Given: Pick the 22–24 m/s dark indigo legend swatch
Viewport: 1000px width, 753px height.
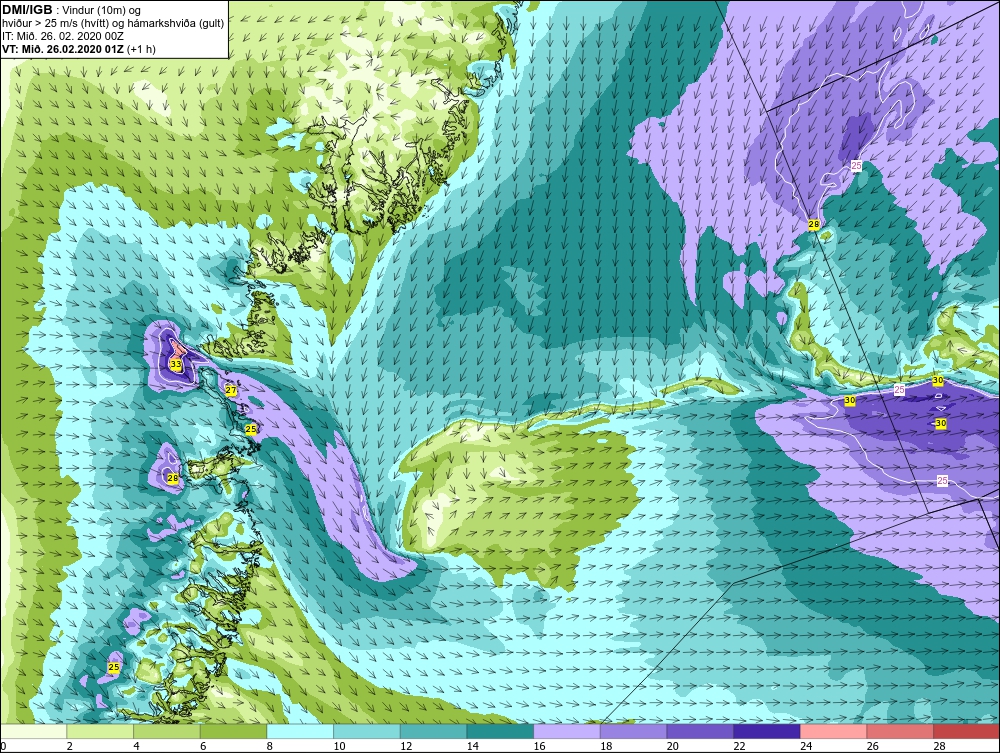Looking at the screenshot, I should pyautogui.click(x=767, y=731).
